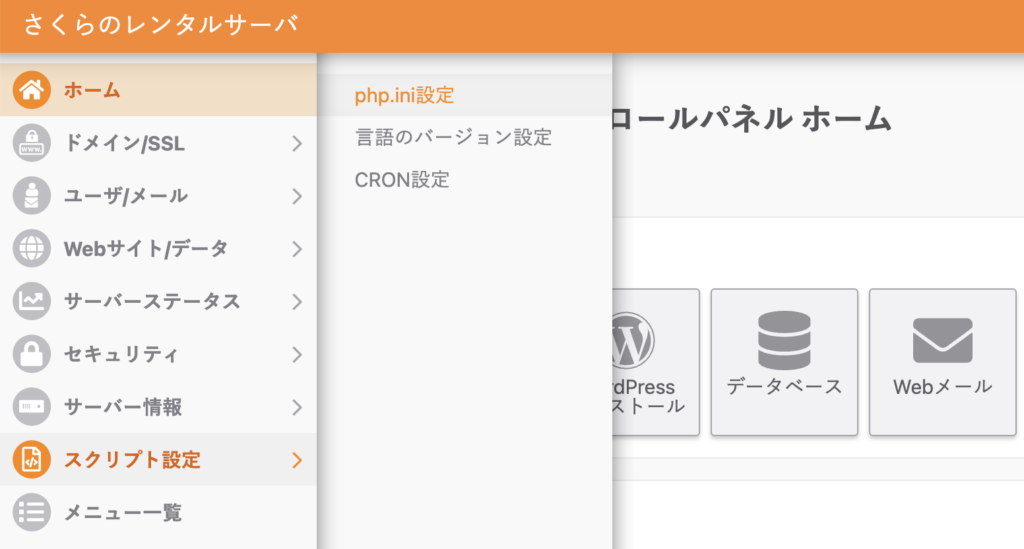Click the ドメイン/SSL www lock icon
The height and width of the screenshot is (549, 1024).
(x=31, y=143)
